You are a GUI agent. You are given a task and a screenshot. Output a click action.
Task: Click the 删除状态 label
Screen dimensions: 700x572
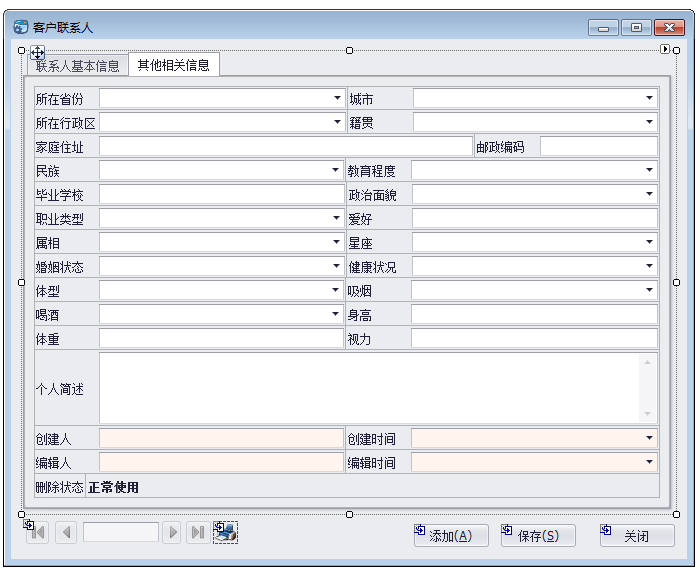[59, 487]
